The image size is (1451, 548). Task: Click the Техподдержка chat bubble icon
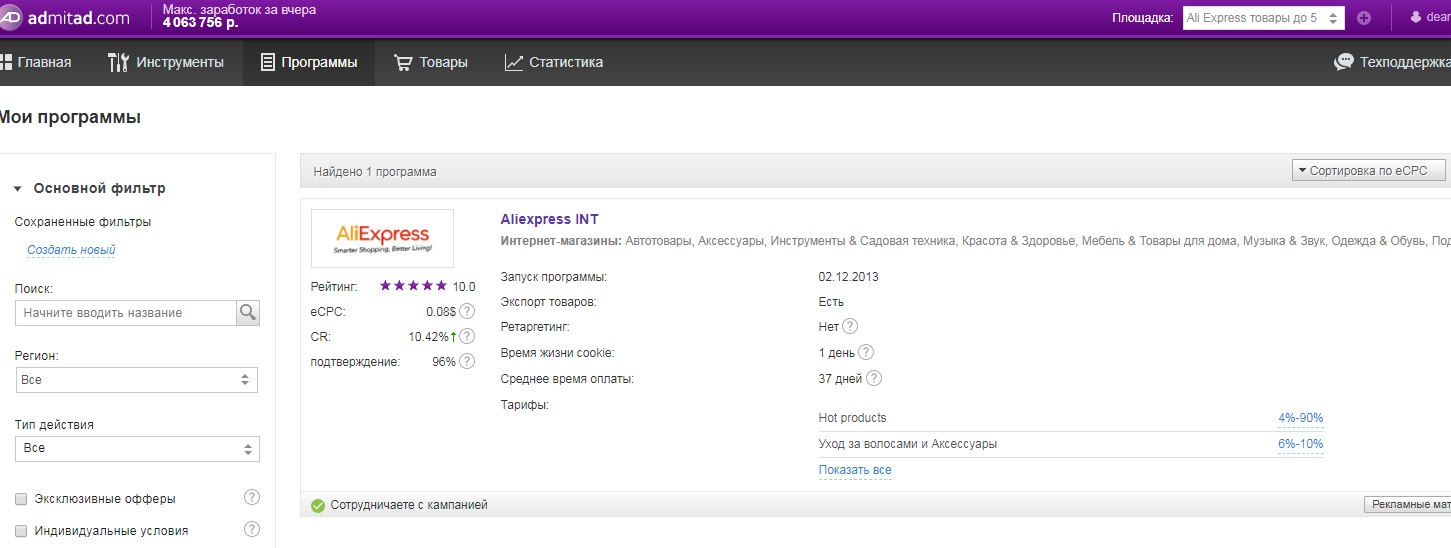[1344, 62]
